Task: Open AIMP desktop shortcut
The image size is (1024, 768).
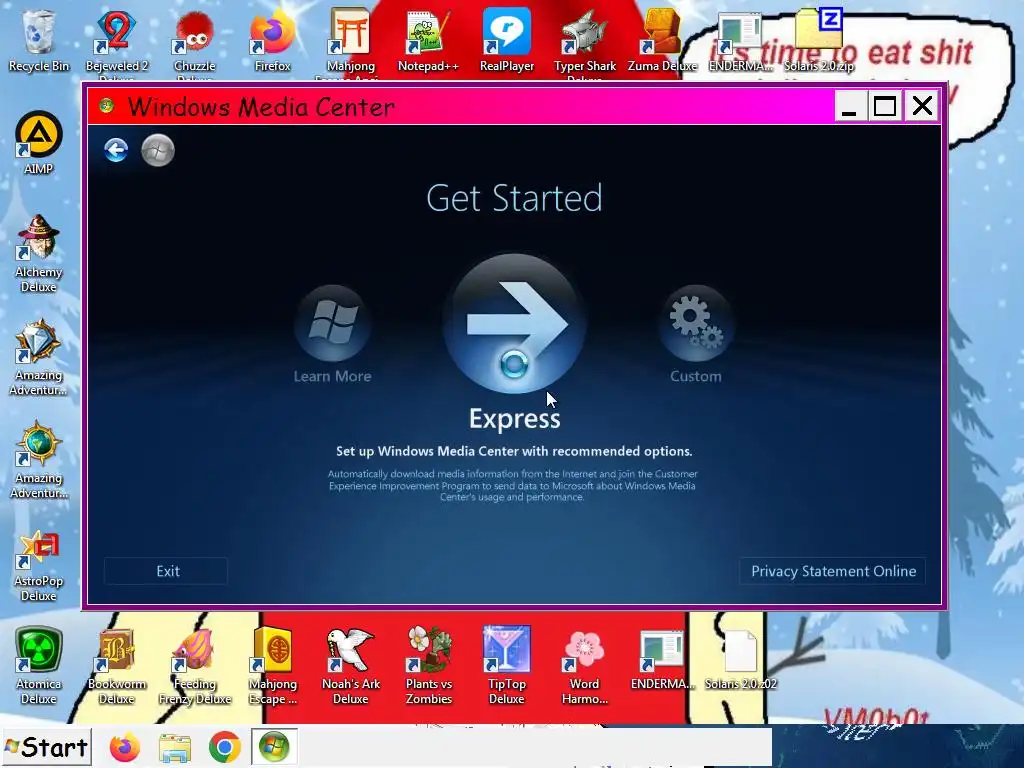Action: [x=39, y=143]
